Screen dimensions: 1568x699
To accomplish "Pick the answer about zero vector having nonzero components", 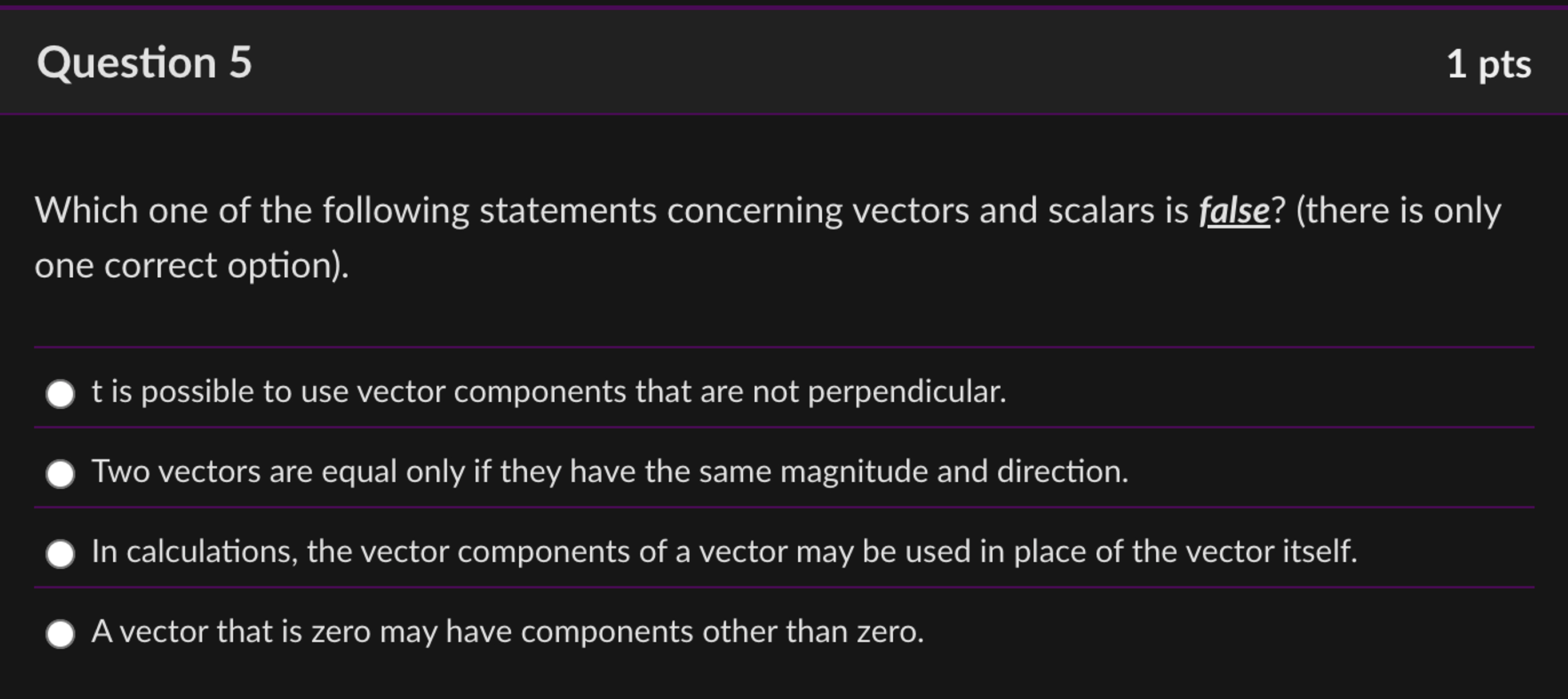I will 59,634.
